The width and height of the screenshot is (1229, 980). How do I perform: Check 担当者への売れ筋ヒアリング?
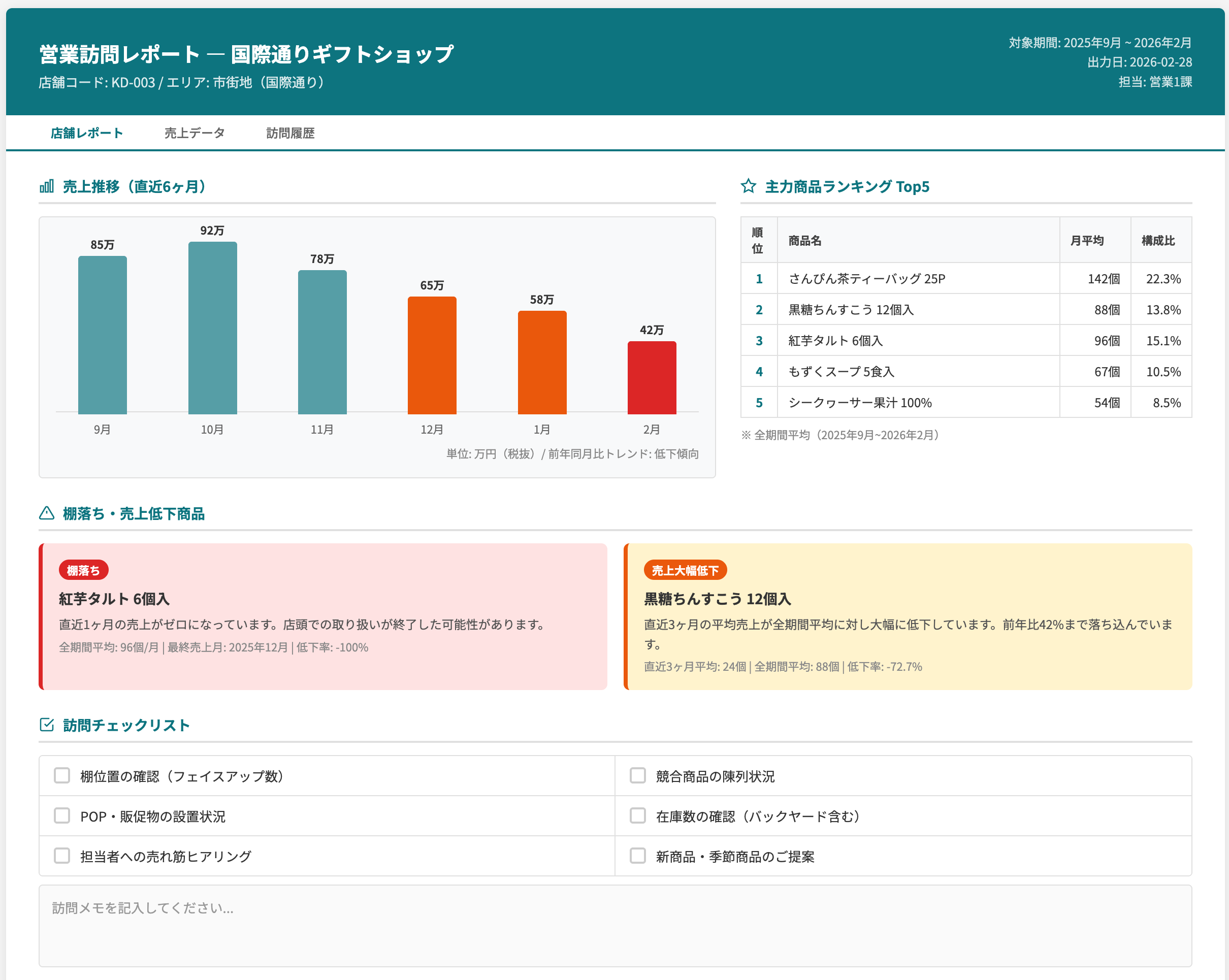coord(61,856)
